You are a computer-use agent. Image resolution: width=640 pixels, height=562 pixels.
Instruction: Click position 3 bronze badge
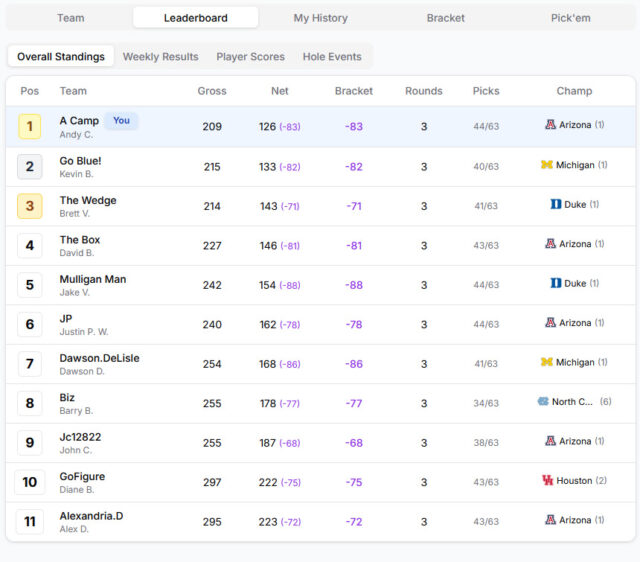[x=29, y=206]
